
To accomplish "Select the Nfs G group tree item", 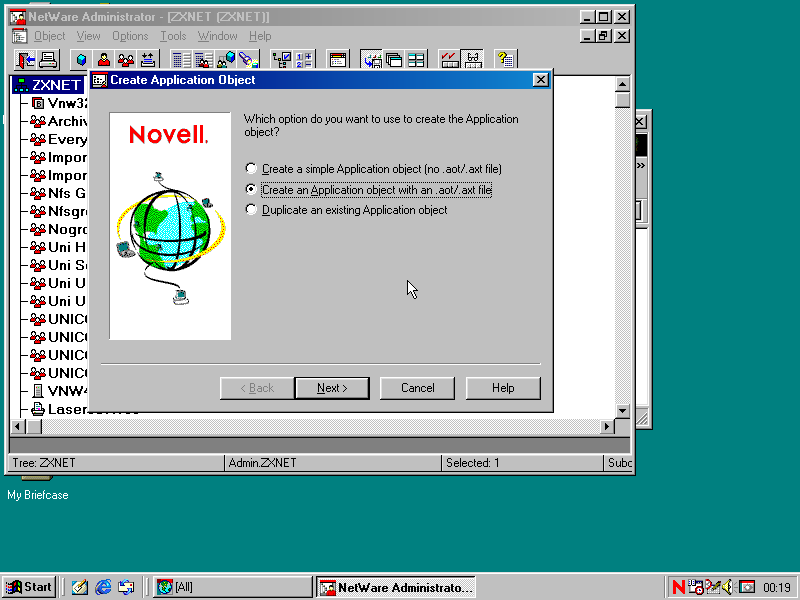I will [59, 193].
